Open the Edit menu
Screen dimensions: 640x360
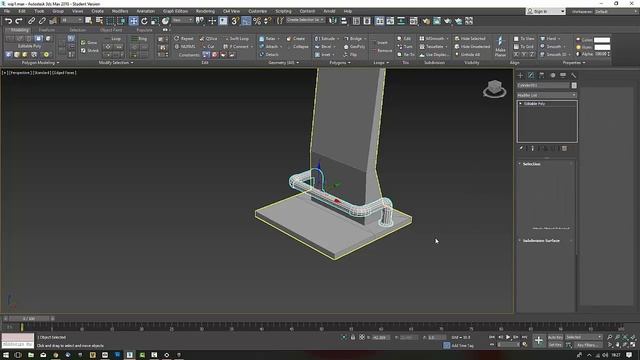point(22,11)
